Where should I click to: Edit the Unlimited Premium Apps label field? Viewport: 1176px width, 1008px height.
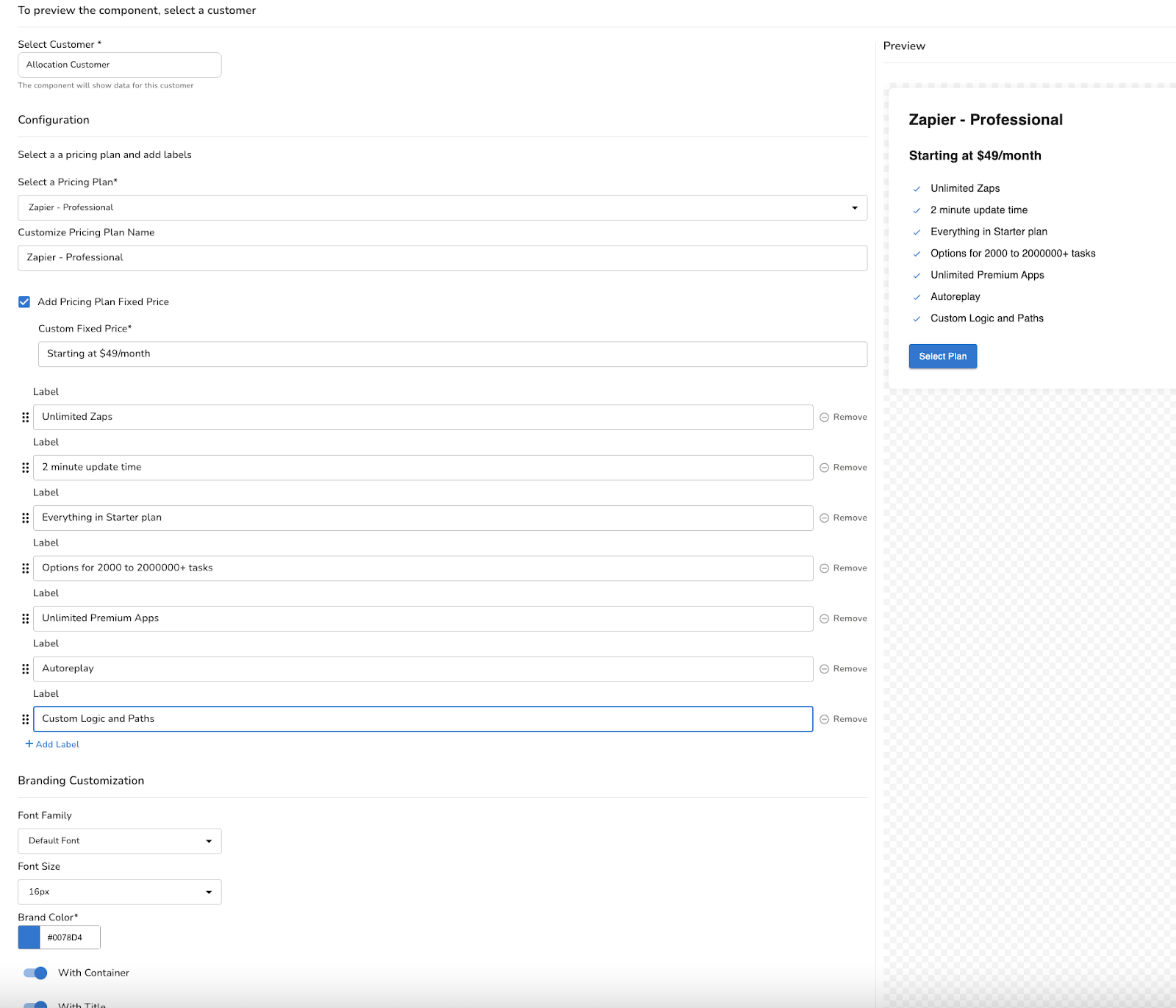423,619
